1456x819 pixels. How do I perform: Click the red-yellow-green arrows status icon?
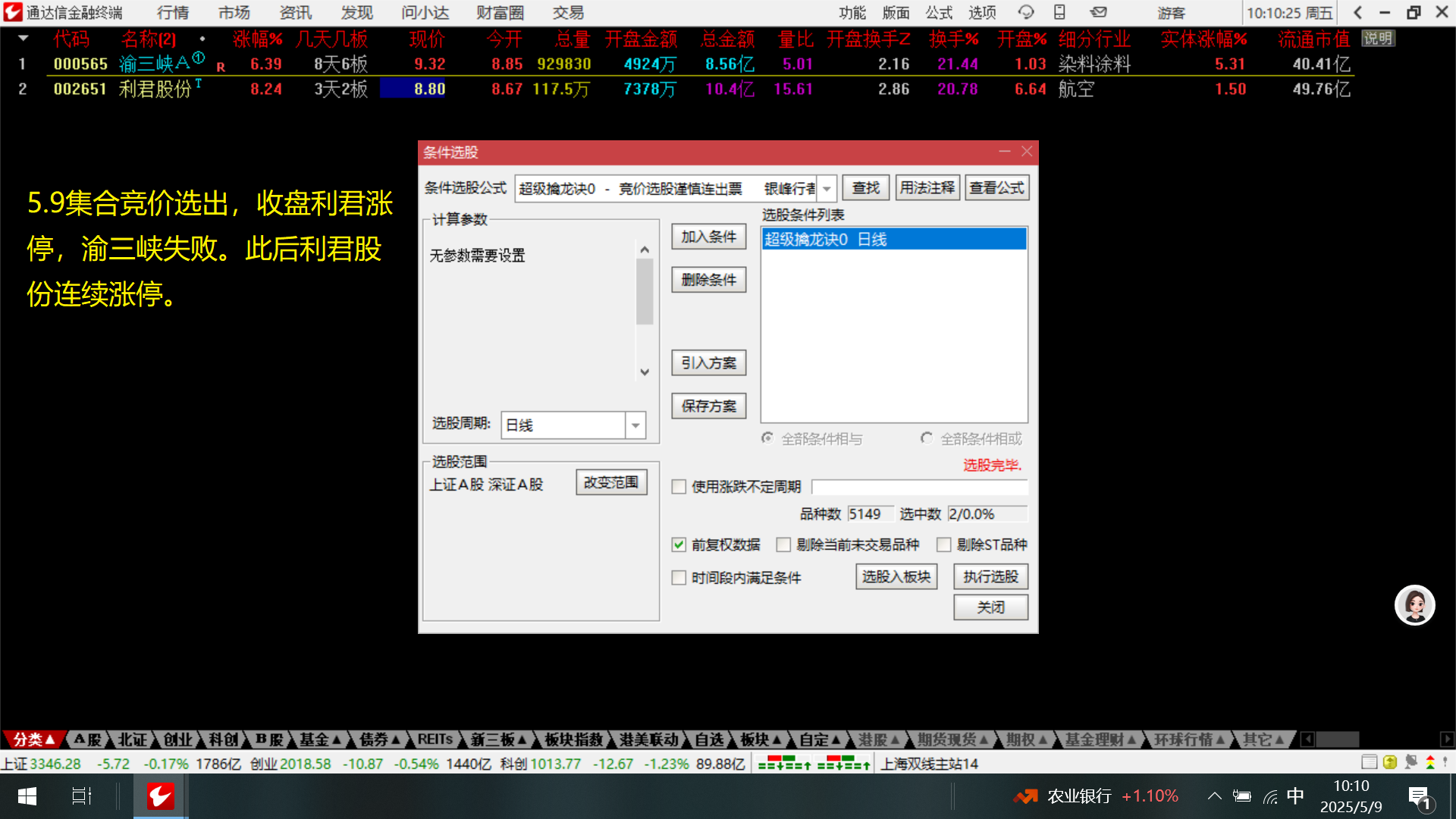[x=1430, y=762]
